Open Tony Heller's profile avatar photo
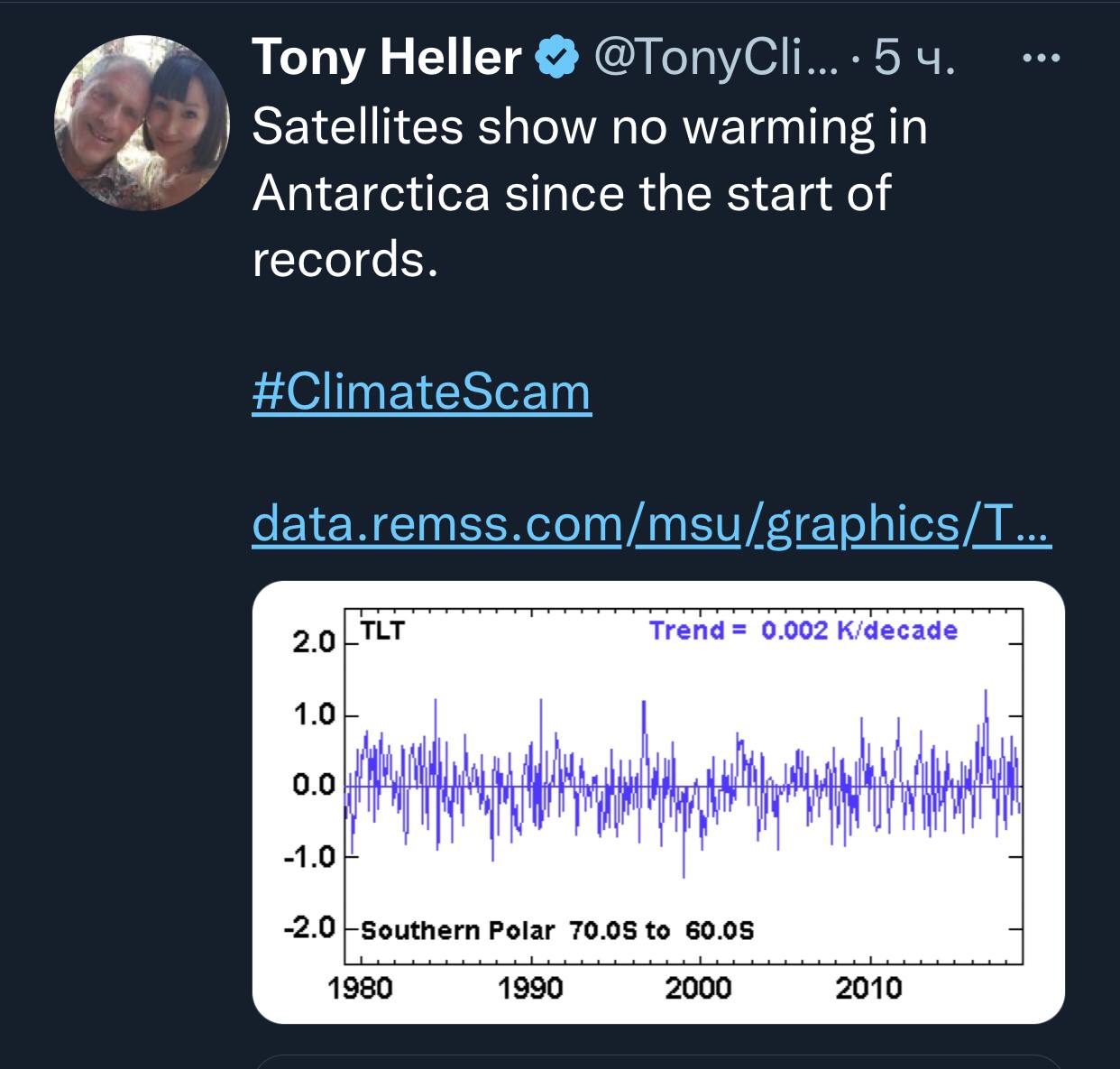 142,123
